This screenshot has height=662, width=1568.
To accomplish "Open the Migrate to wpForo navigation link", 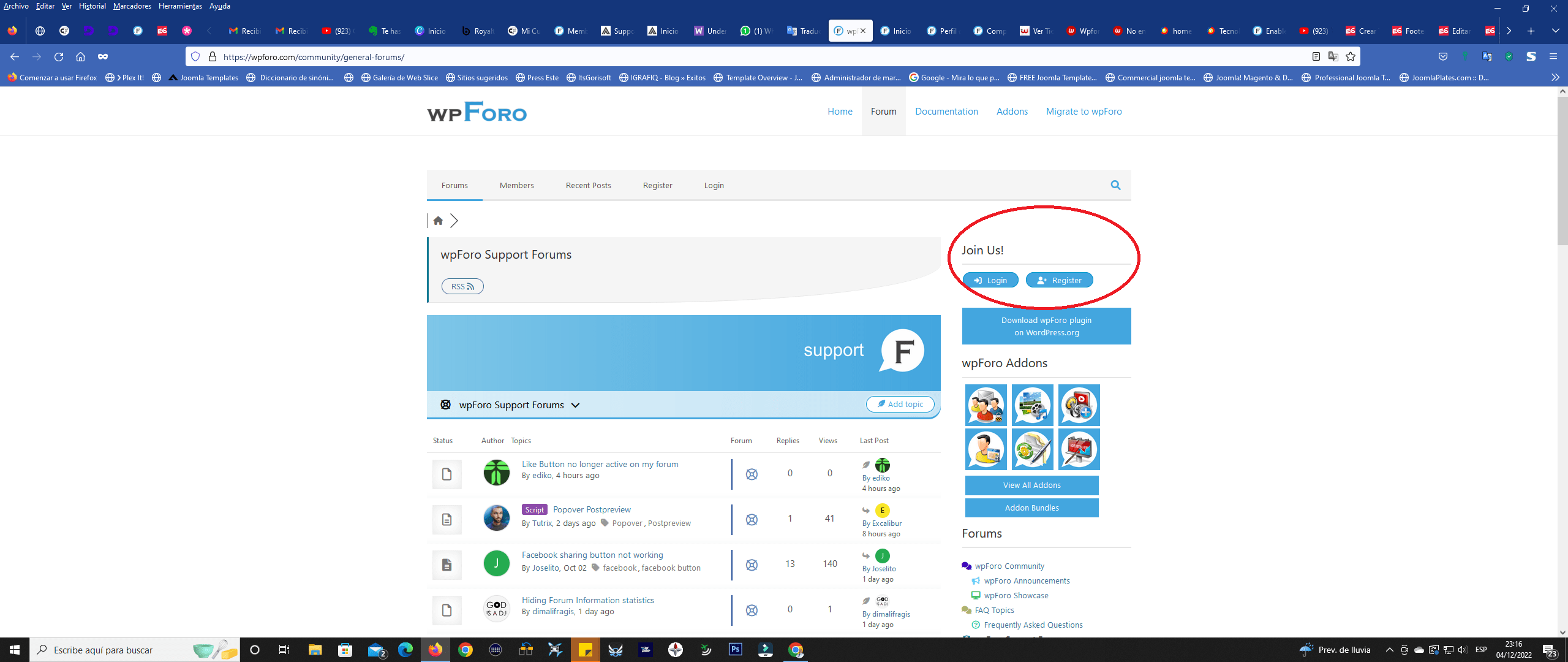I will coord(1084,111).
